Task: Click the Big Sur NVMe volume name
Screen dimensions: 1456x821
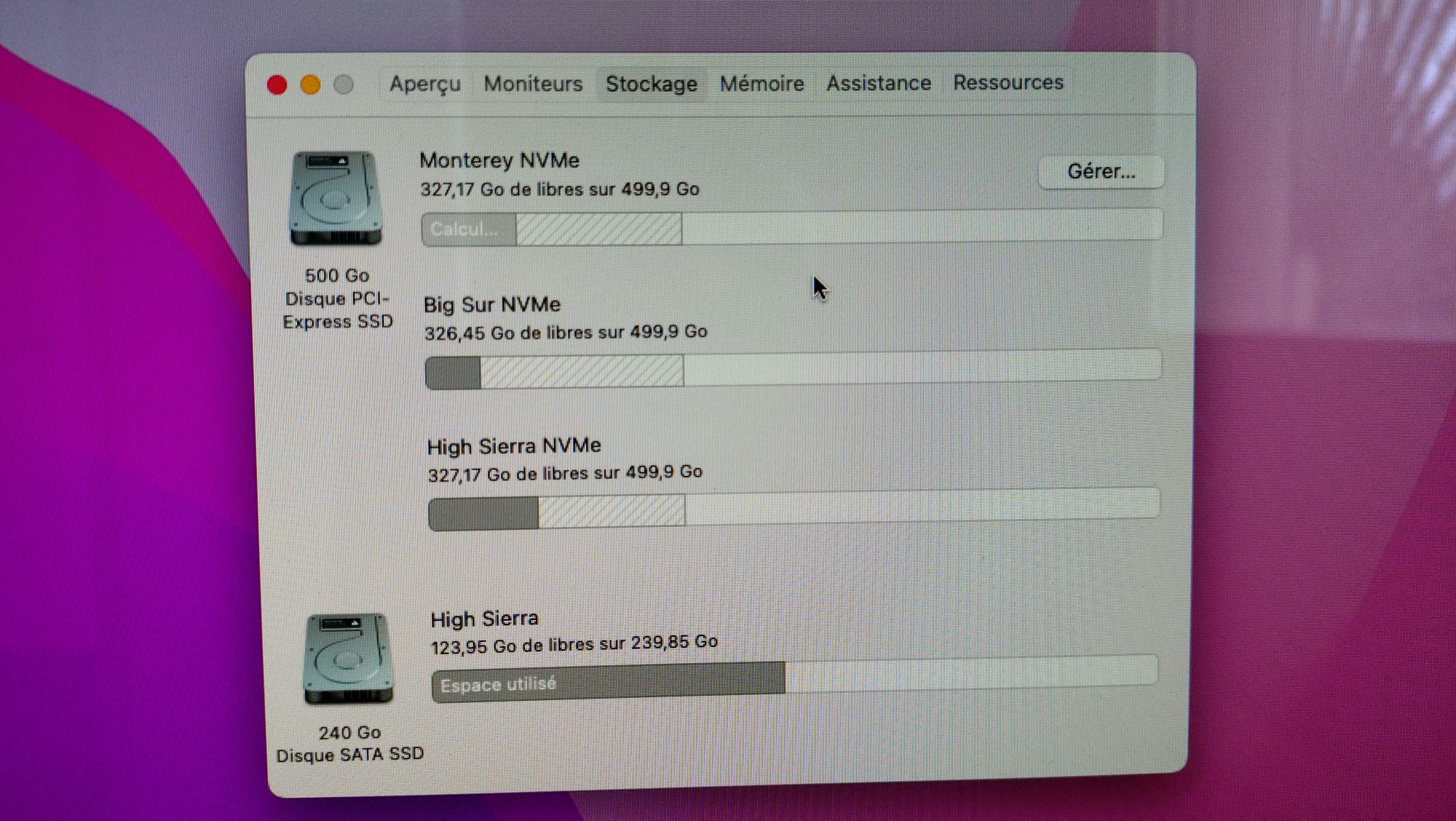Action: [492, 304]
